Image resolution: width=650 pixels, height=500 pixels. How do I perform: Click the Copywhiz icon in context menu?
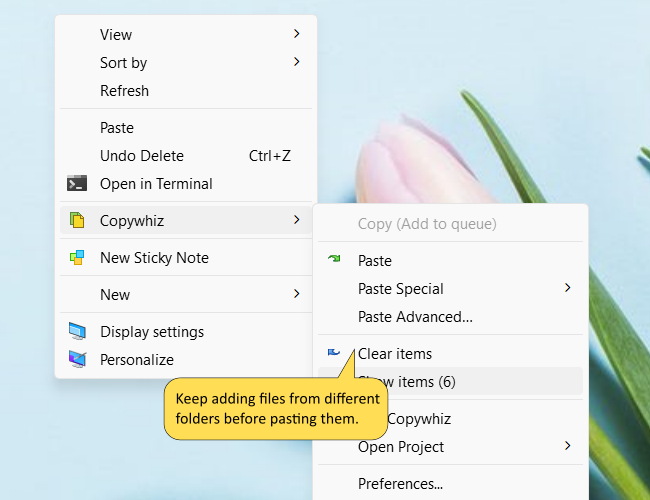[x=77, y=220]
